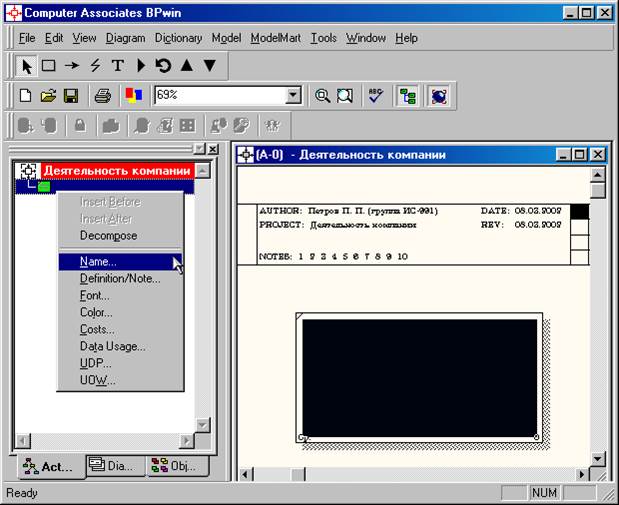Viewport: 619px width, 505px height.
Task: Switch to the Dia... tab
Action: pos(116,466)
